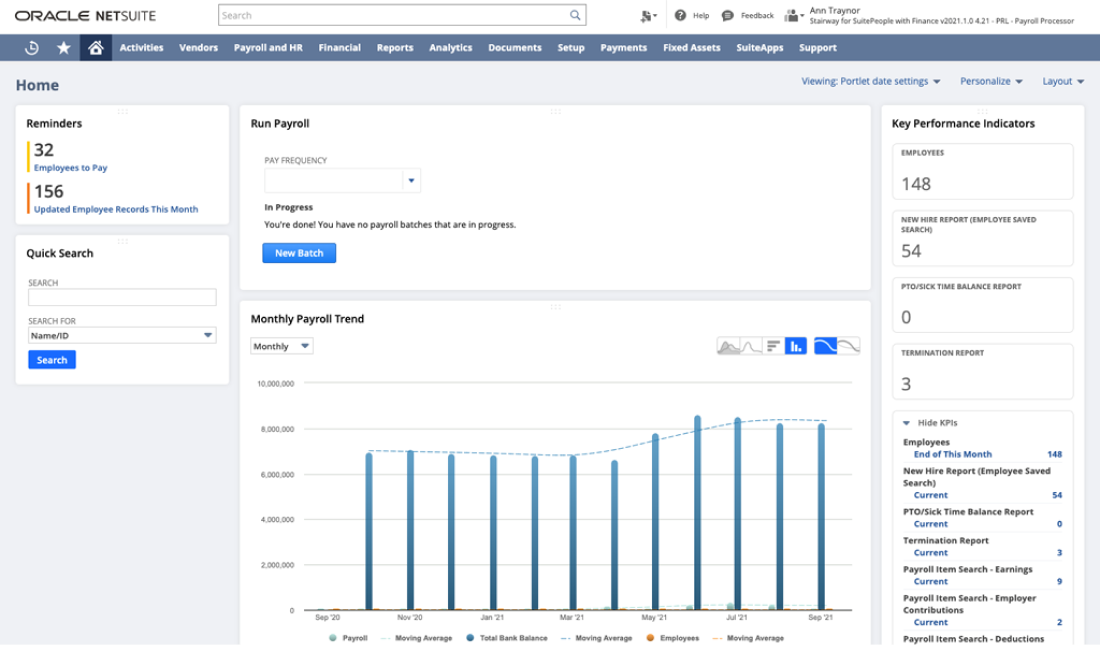The image size is (1100, 645).
Task: Grab the Reminders portlet drag handle
Action: click(x=123, y=111)
